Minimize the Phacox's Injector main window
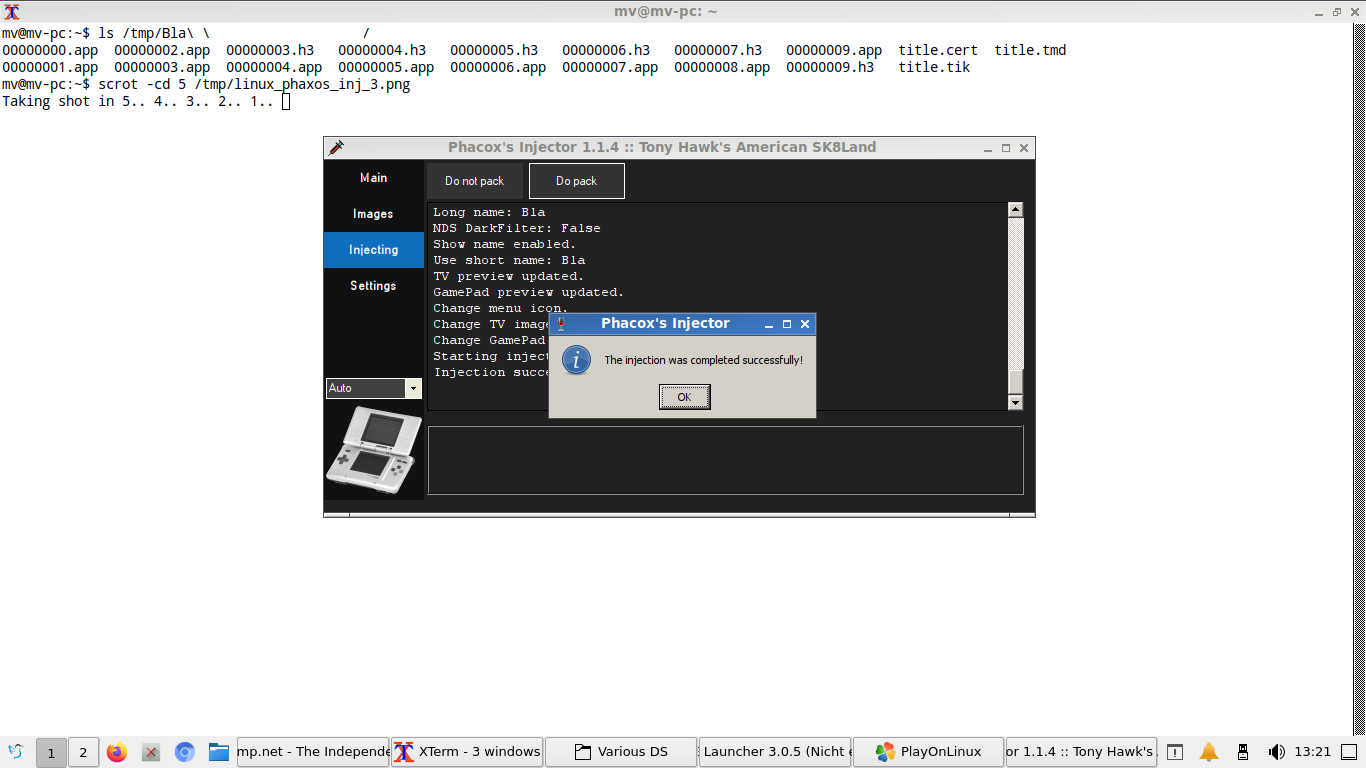1366x768 pixels. tap(988, 148)
